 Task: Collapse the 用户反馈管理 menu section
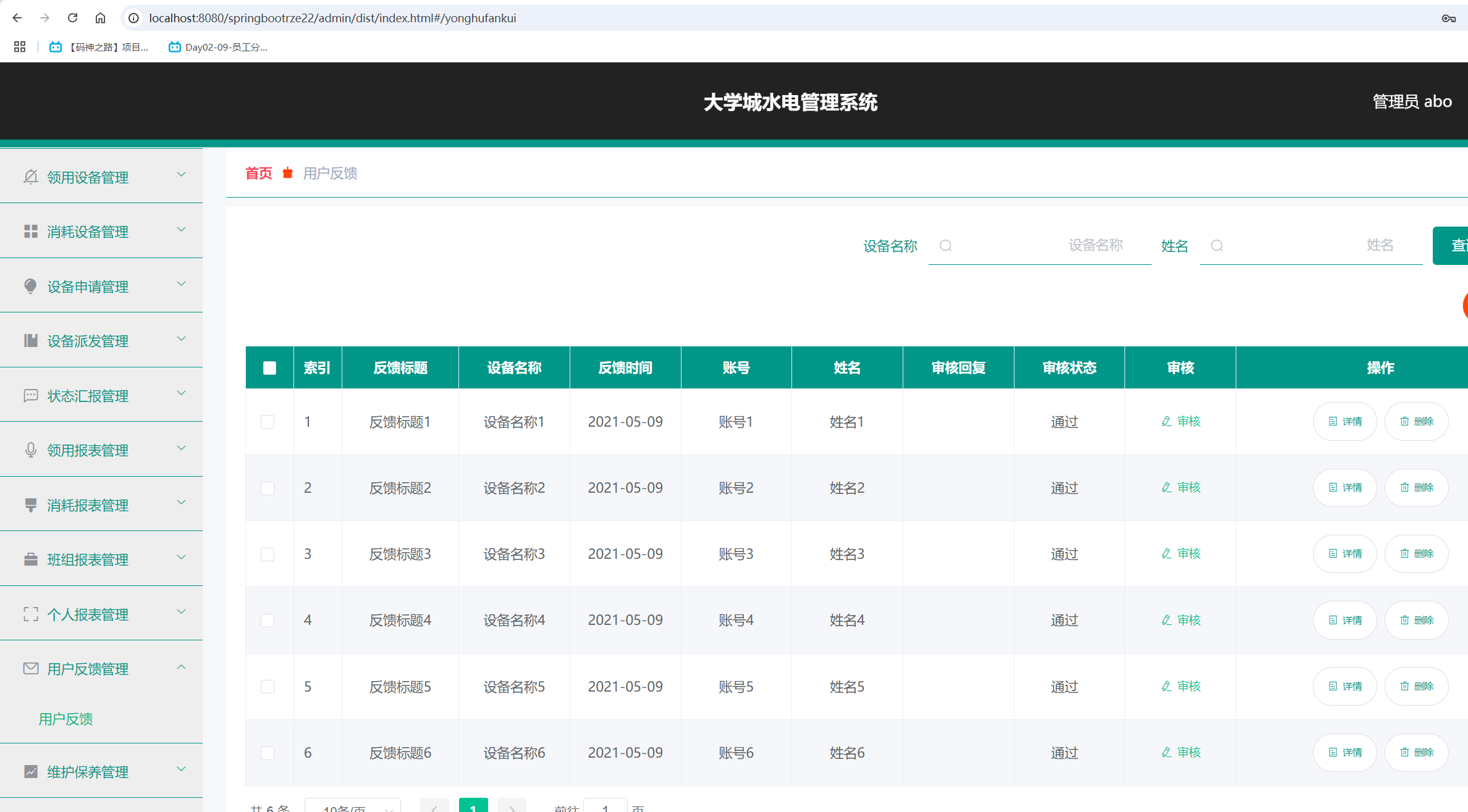click(x=181, y=667)
